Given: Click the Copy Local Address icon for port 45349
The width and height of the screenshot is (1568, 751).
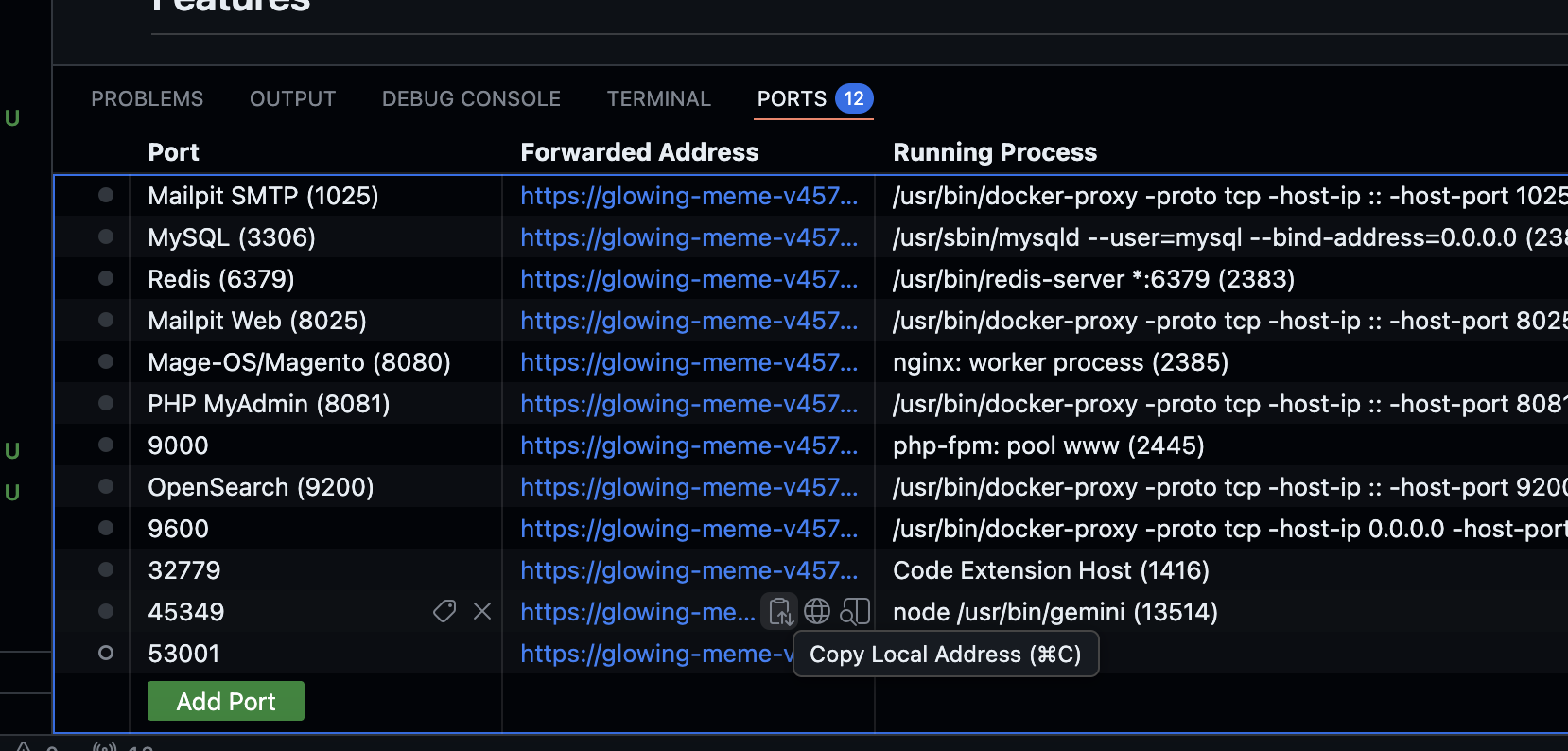Looking at the screenshot, I should point(780,612).
